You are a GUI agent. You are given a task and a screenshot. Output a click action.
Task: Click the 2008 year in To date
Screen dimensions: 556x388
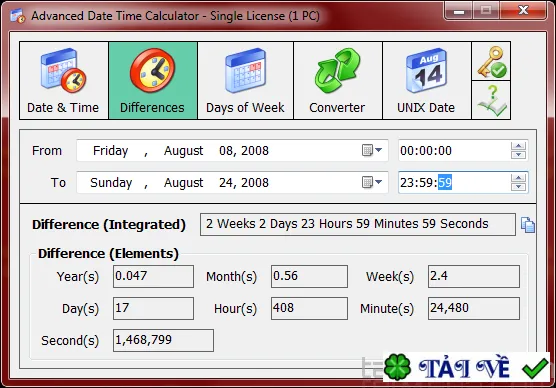255,183
